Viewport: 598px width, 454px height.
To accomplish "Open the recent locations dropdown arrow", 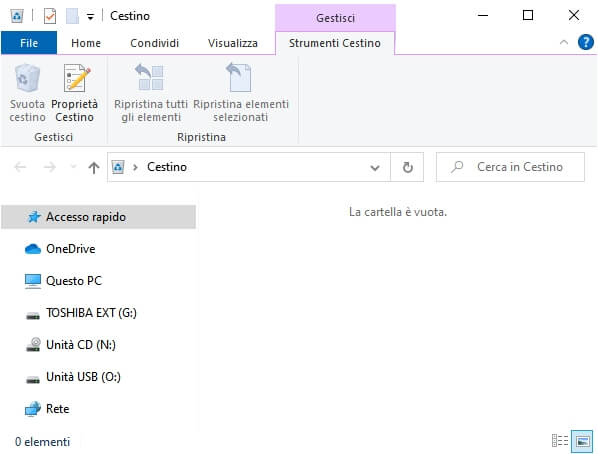I will point(73,167).
